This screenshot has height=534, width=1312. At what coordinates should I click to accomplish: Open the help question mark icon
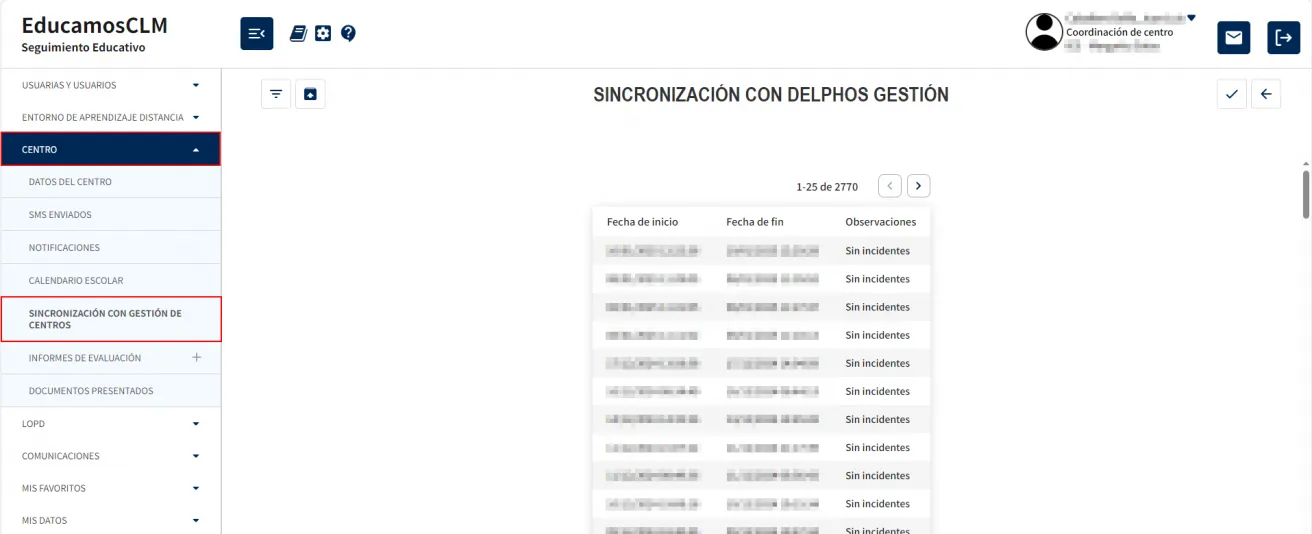pyautogui.click(x=348, y=34)
